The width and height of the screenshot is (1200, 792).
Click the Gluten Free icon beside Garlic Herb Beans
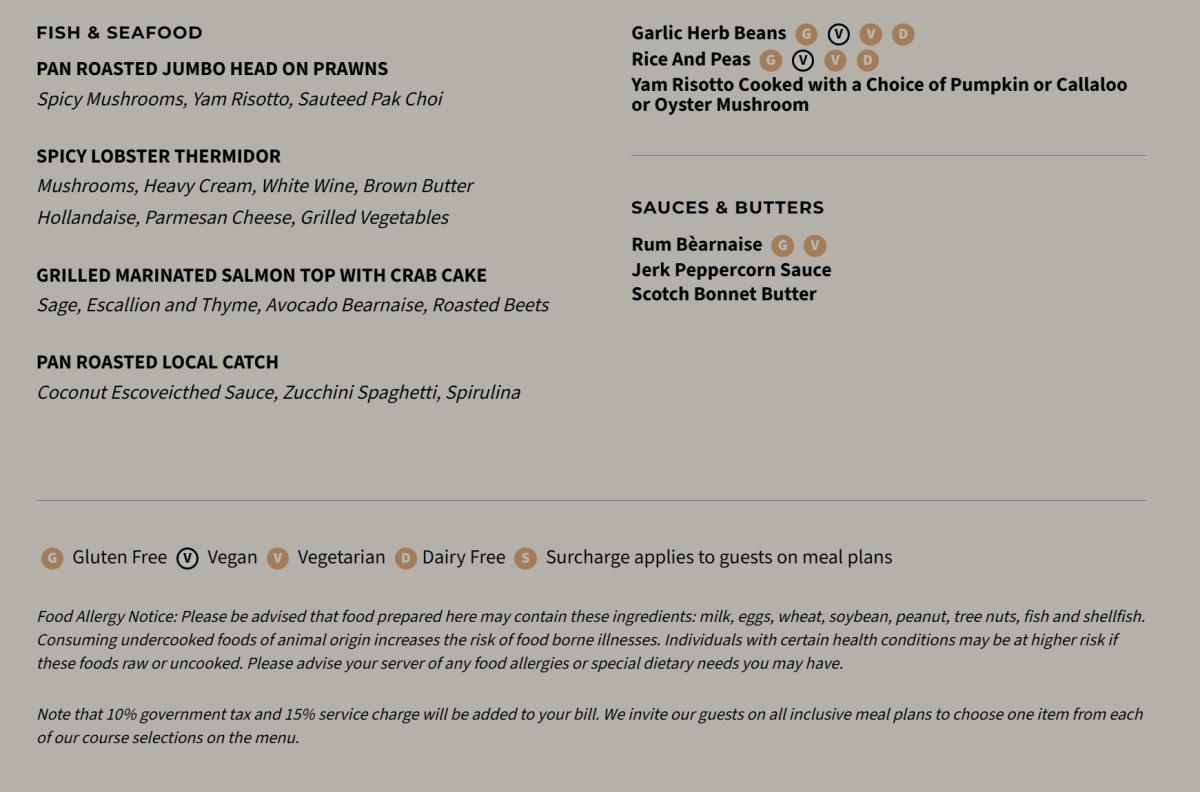click(806, 35)
